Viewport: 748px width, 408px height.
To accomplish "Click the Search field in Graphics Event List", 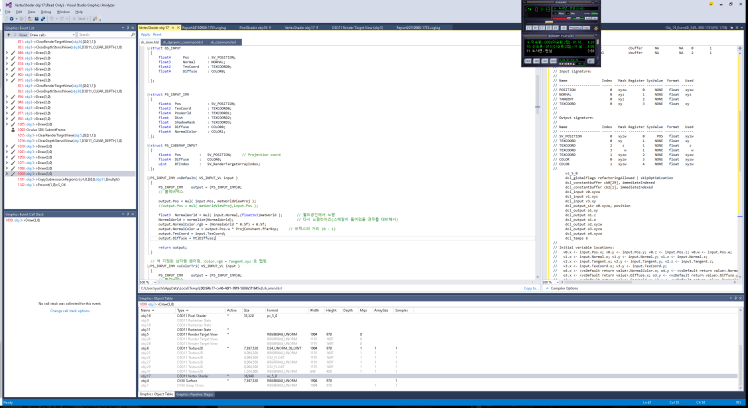I will [x=104, y=35].
